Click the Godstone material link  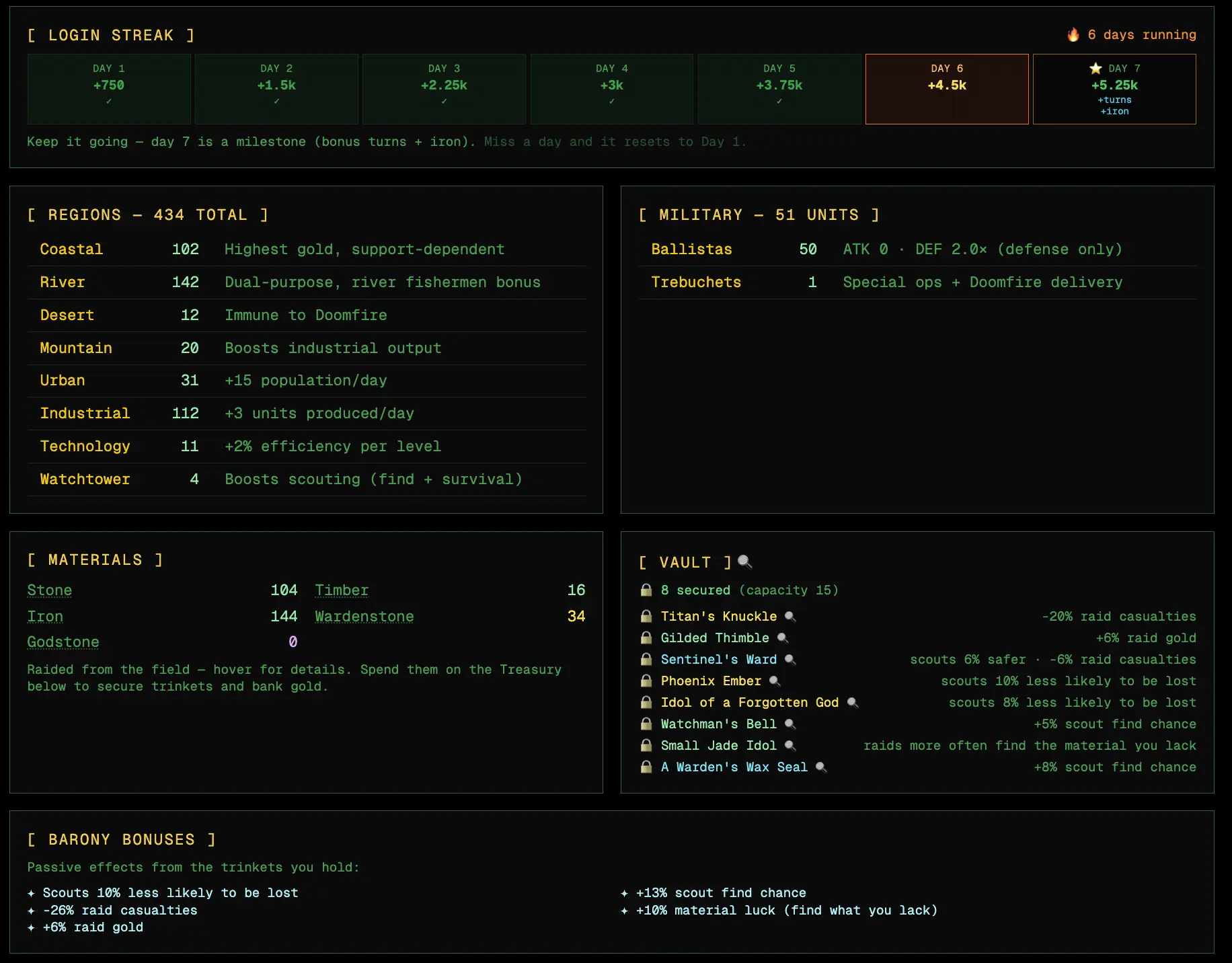63,642
